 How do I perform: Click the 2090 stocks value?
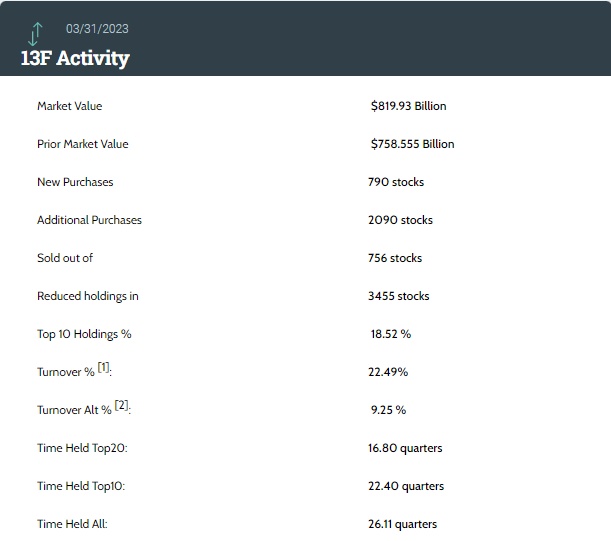pos(400,220)
